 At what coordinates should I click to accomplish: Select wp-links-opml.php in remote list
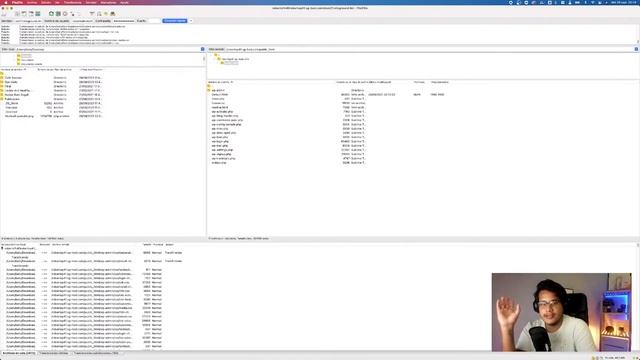224,133
